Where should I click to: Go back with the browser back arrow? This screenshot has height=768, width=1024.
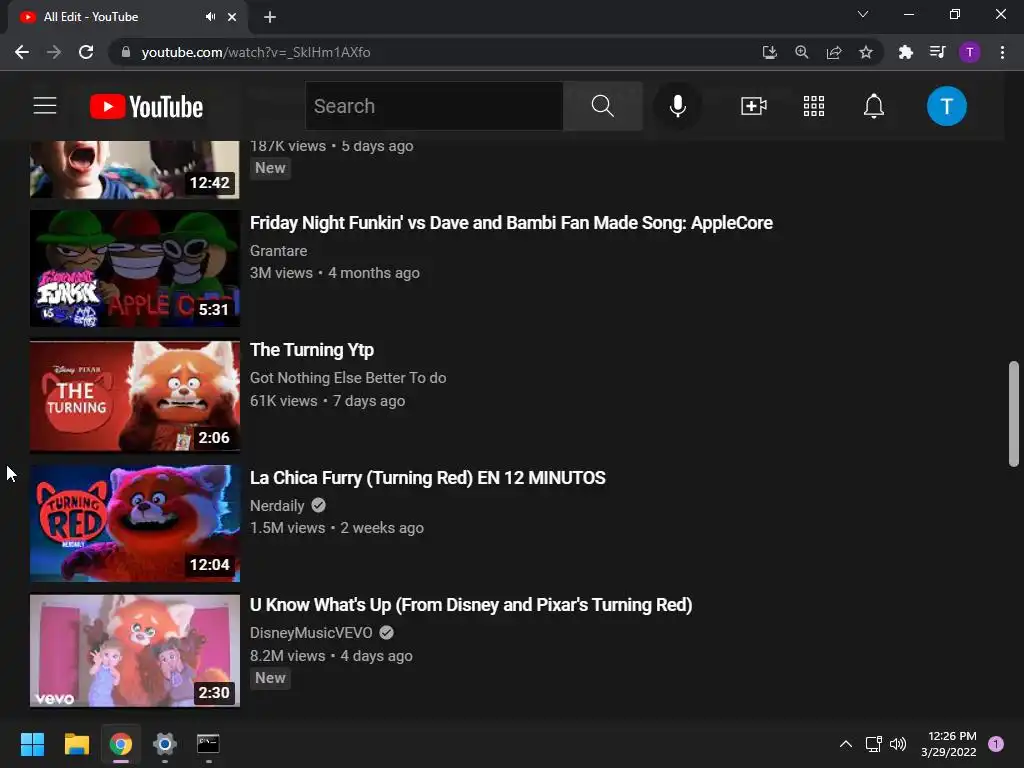22,52
